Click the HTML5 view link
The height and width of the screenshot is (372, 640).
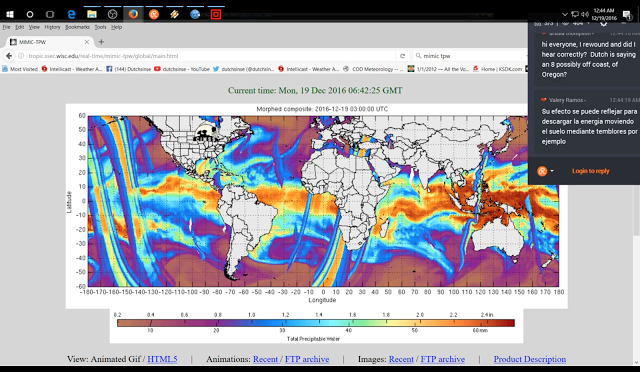tap(162, 359)
